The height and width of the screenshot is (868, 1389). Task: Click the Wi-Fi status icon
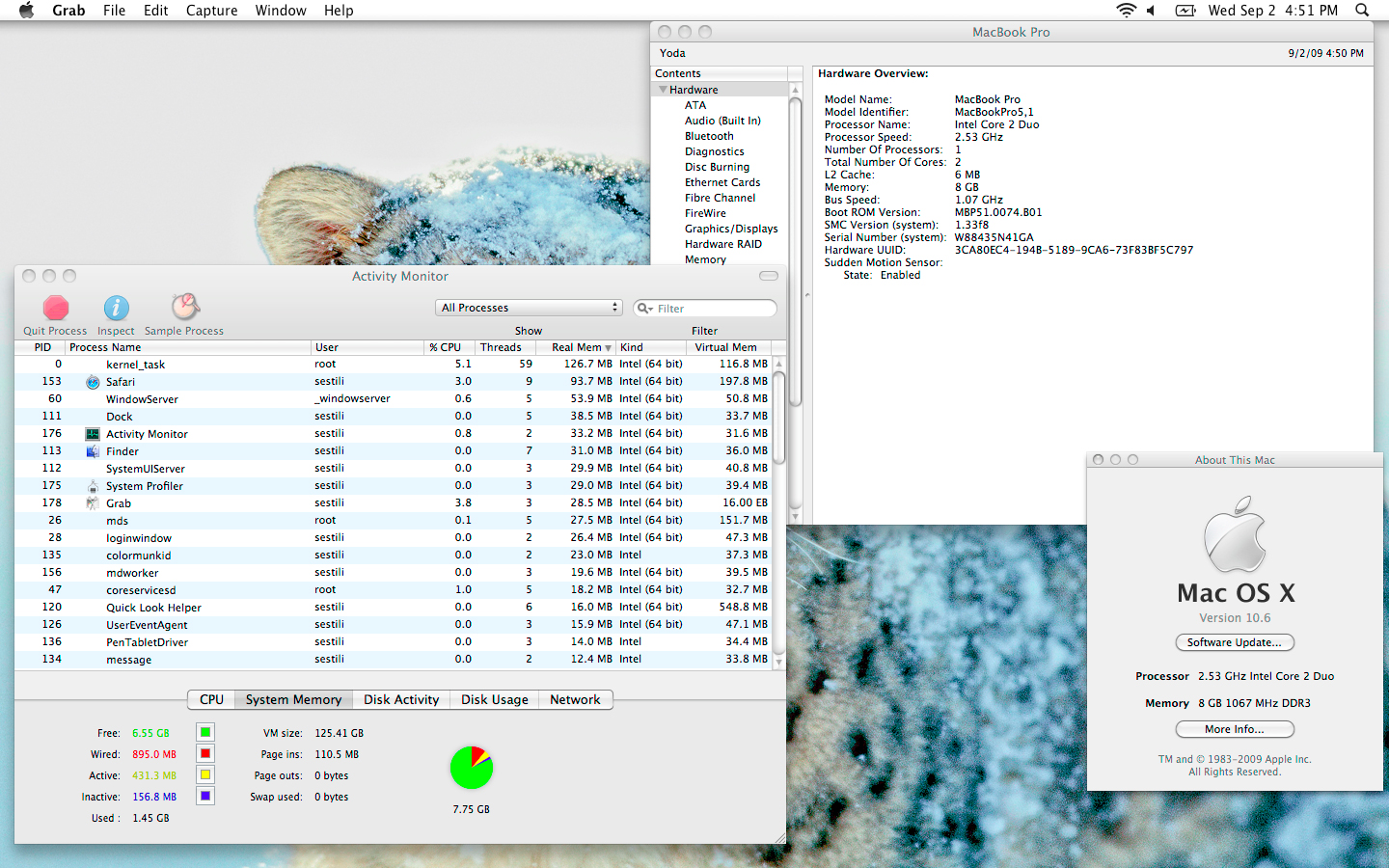pyautogui.click(x=1126, y=11)
